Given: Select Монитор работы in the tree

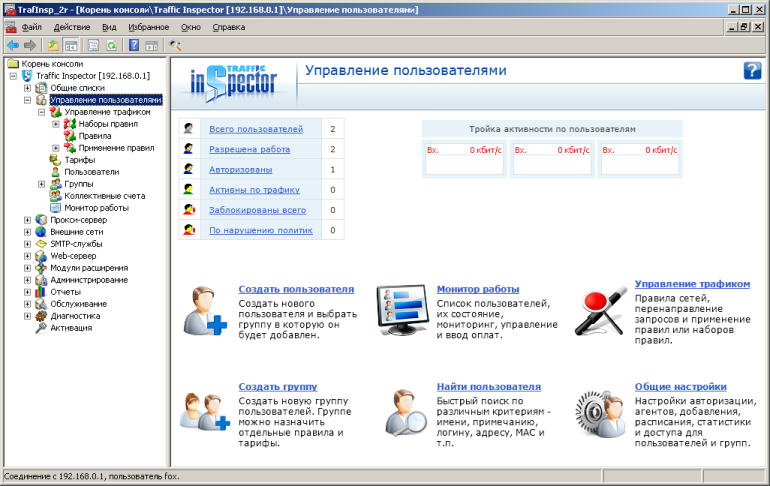Looking at the screenshot, I should pyautogui.click(x=96, y=208).
